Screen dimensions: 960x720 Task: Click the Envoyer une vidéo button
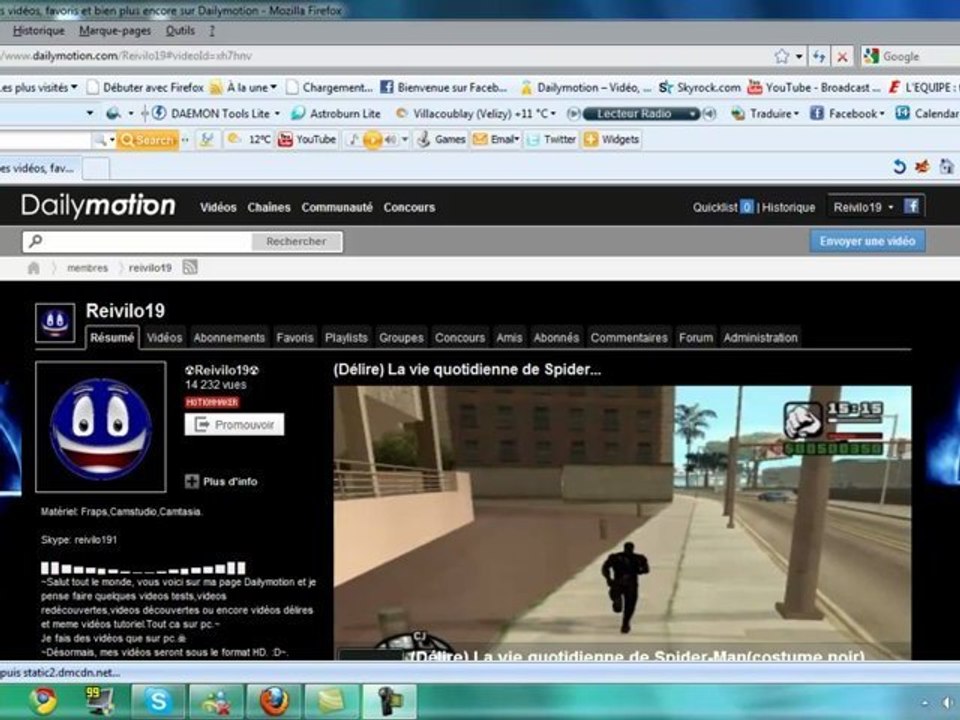coord(868,241)
